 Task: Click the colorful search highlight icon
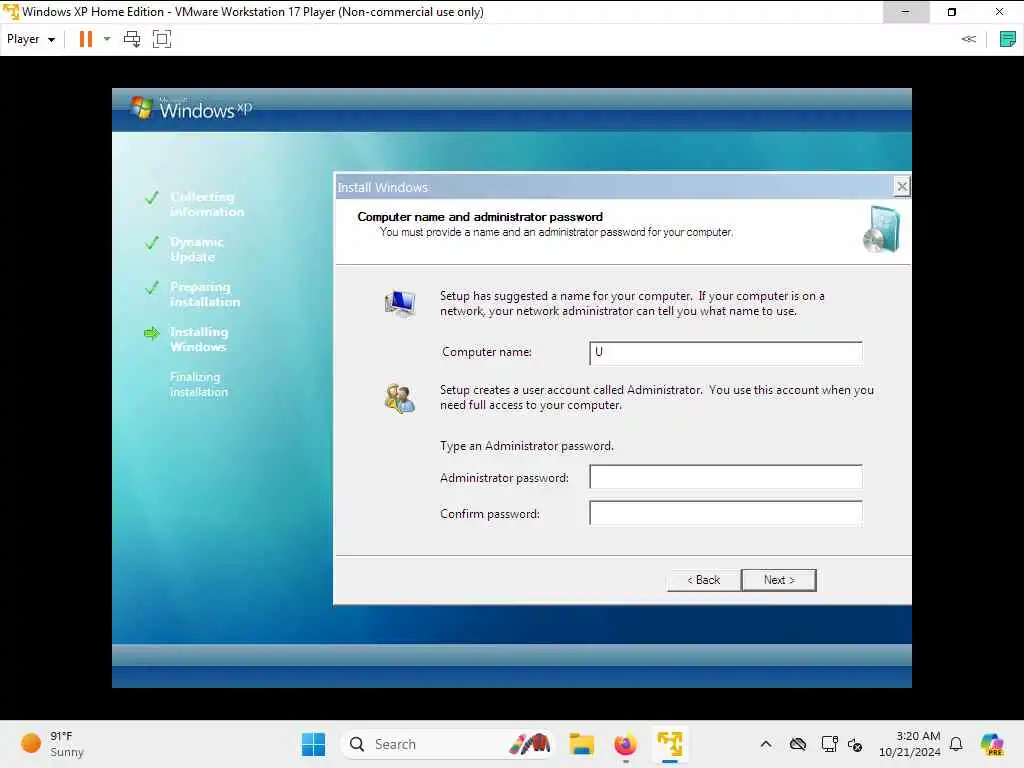coord(530,744)
